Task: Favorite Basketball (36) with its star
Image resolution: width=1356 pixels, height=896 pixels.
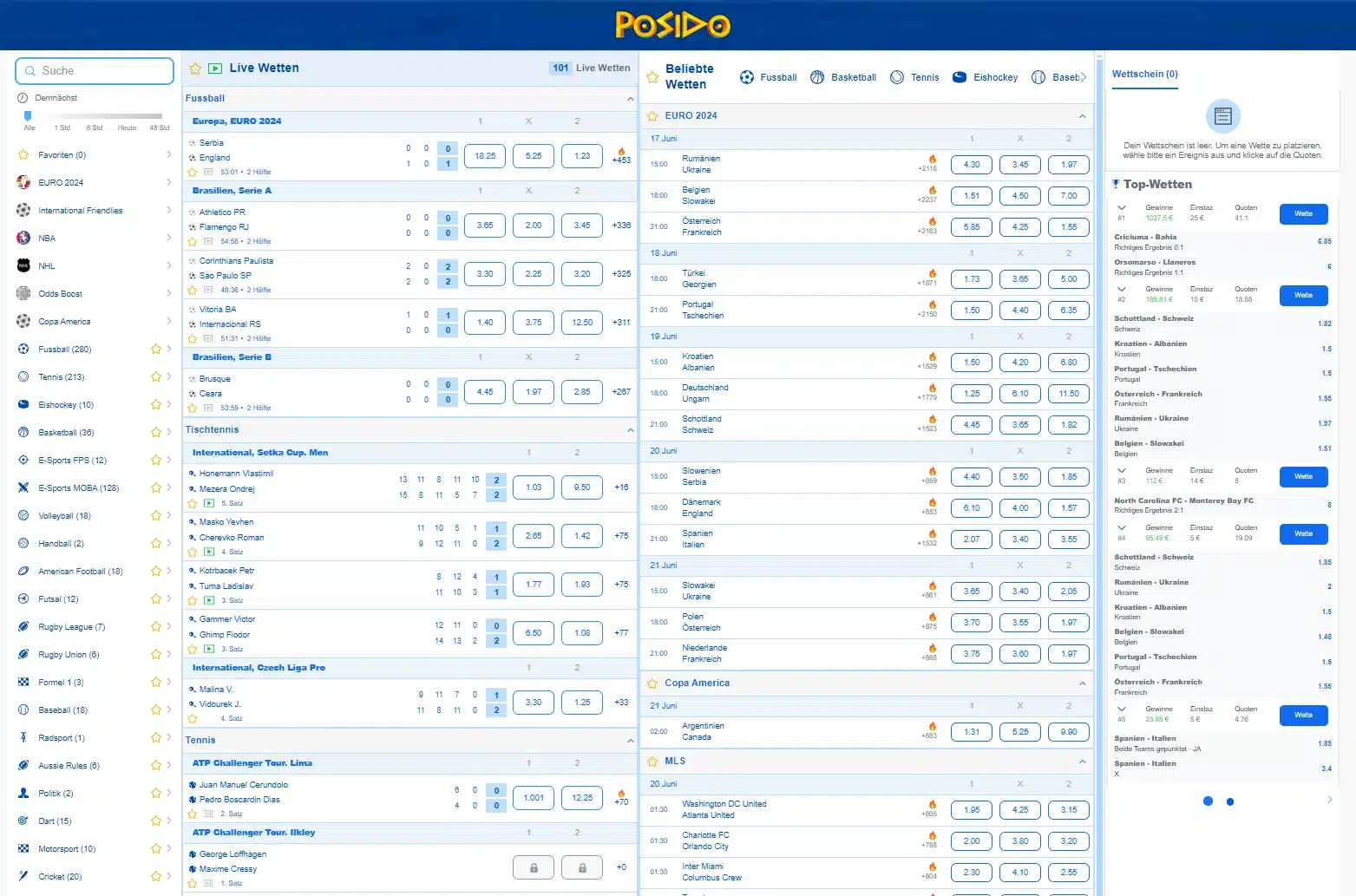Action: (156, 433)
